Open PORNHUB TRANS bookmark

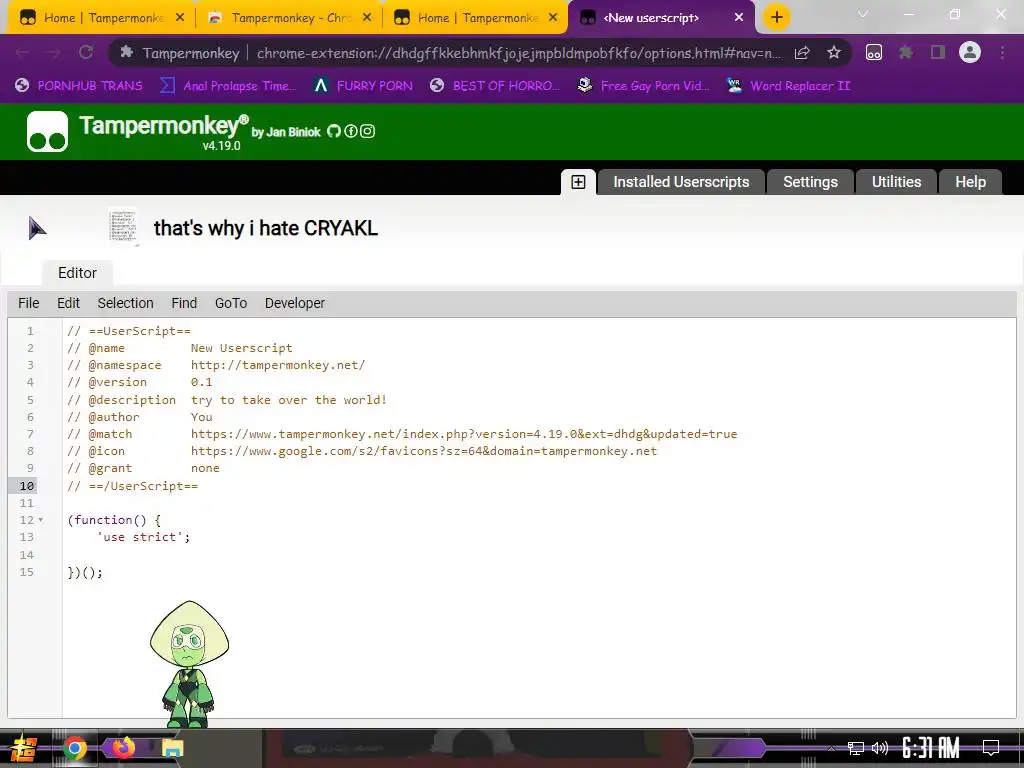pyautogui.click(x=79, y=86)
